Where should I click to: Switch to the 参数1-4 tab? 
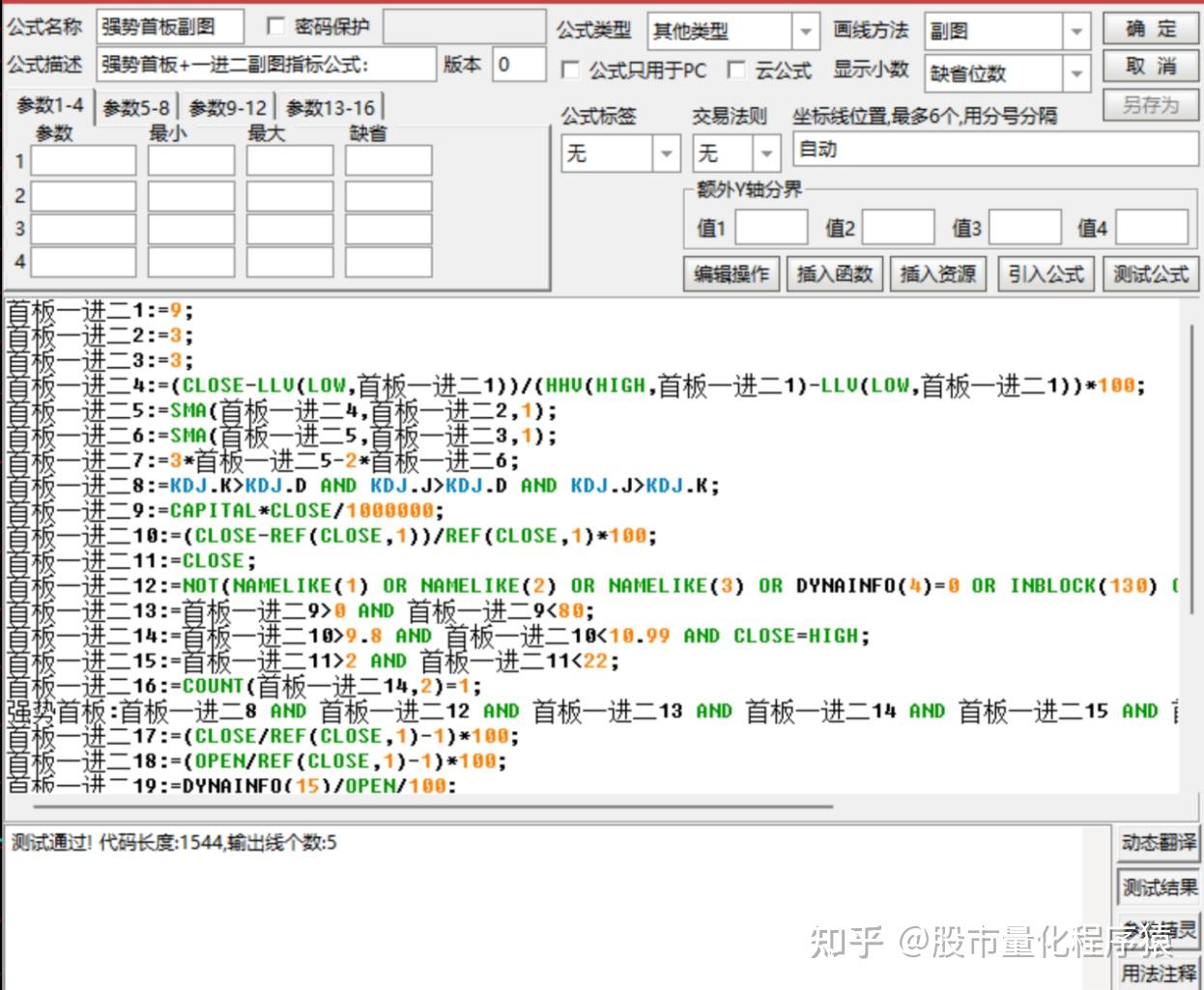click(x=50, y=105)
